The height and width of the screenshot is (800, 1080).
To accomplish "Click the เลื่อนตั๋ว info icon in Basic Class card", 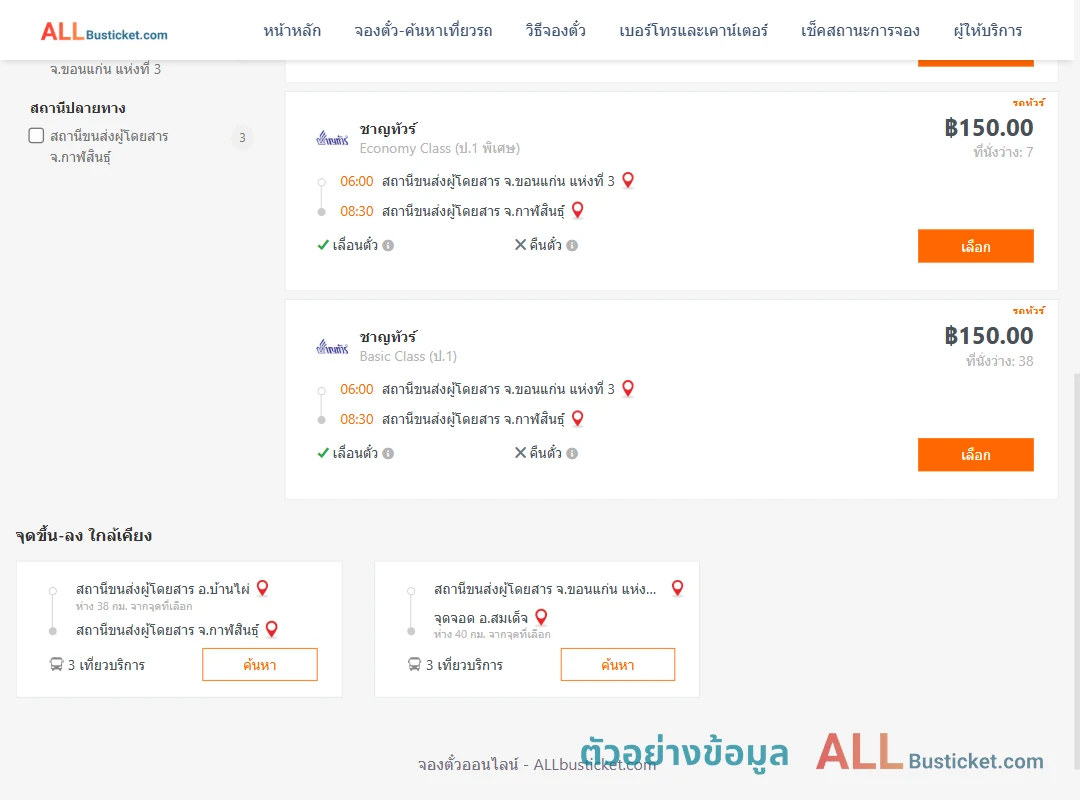I will pyautogui.click(x=388, y=453).
